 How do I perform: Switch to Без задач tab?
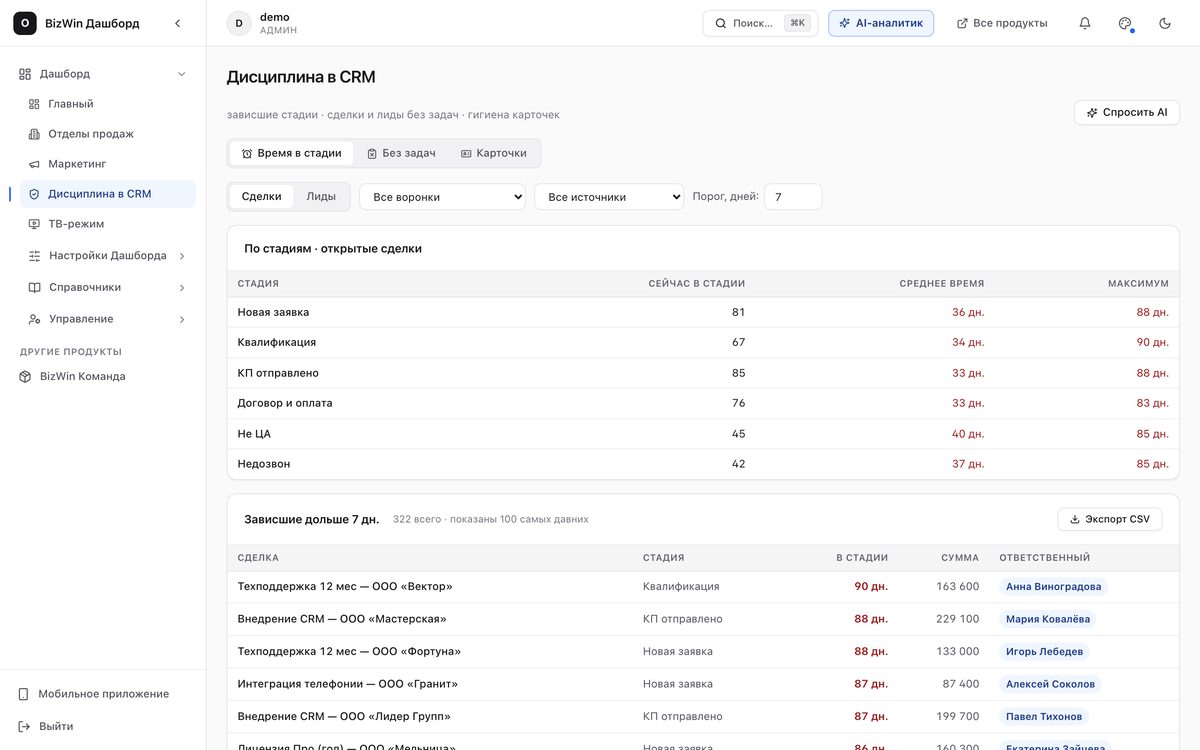click(401, 153)
